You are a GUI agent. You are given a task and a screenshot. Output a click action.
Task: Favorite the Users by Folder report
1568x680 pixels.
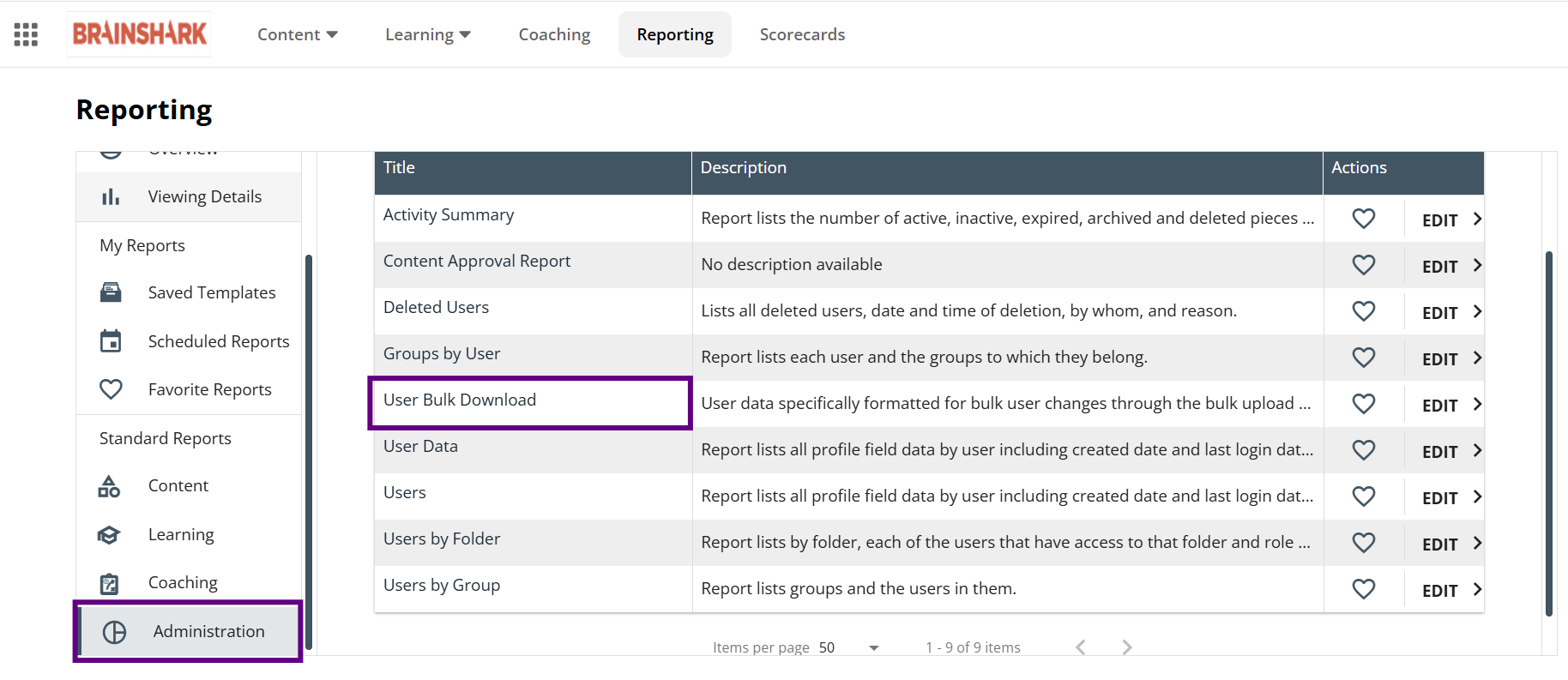[x=1364, y=543]
